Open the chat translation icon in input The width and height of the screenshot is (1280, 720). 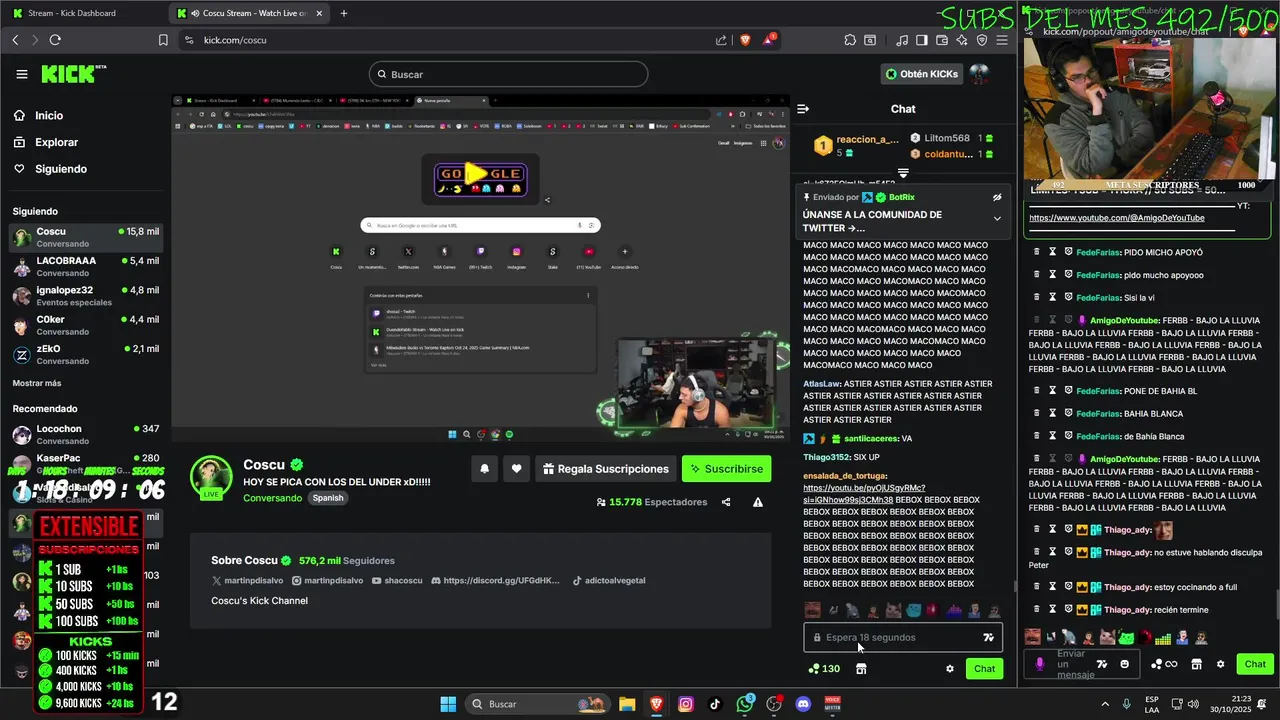point(989,638)
